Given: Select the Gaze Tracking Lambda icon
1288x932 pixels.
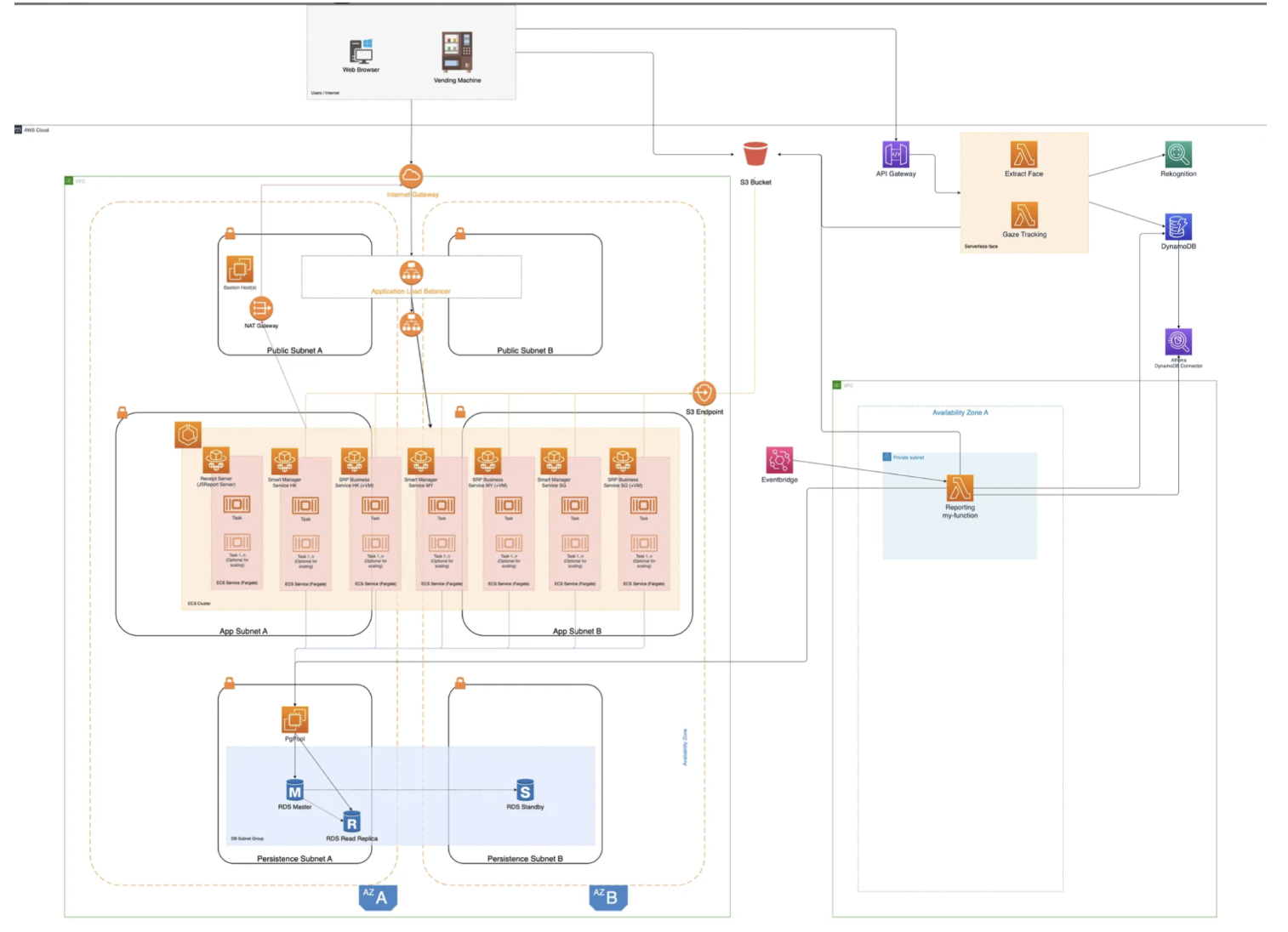Looking at the screenshot, I should [1024, 215].
